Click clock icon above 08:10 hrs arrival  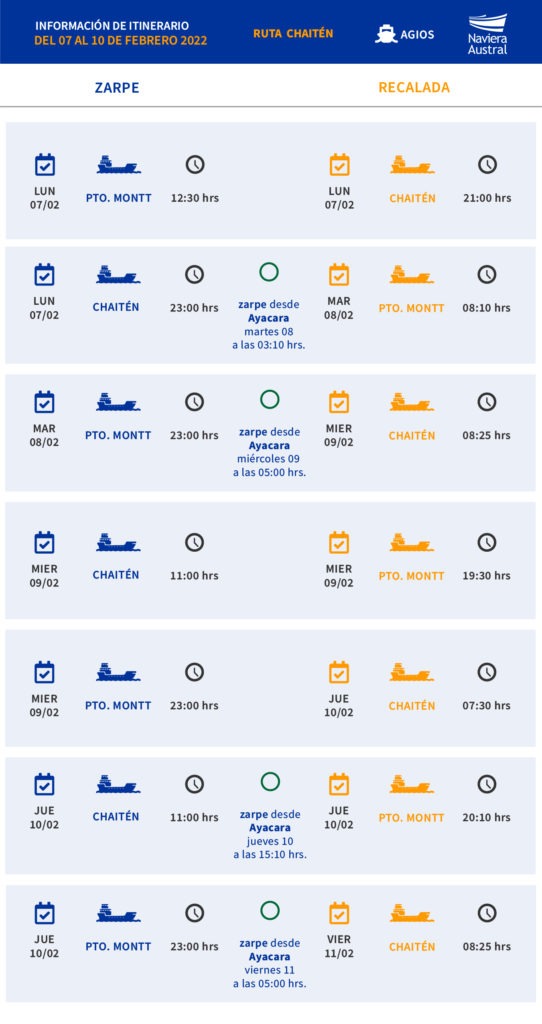486,274
